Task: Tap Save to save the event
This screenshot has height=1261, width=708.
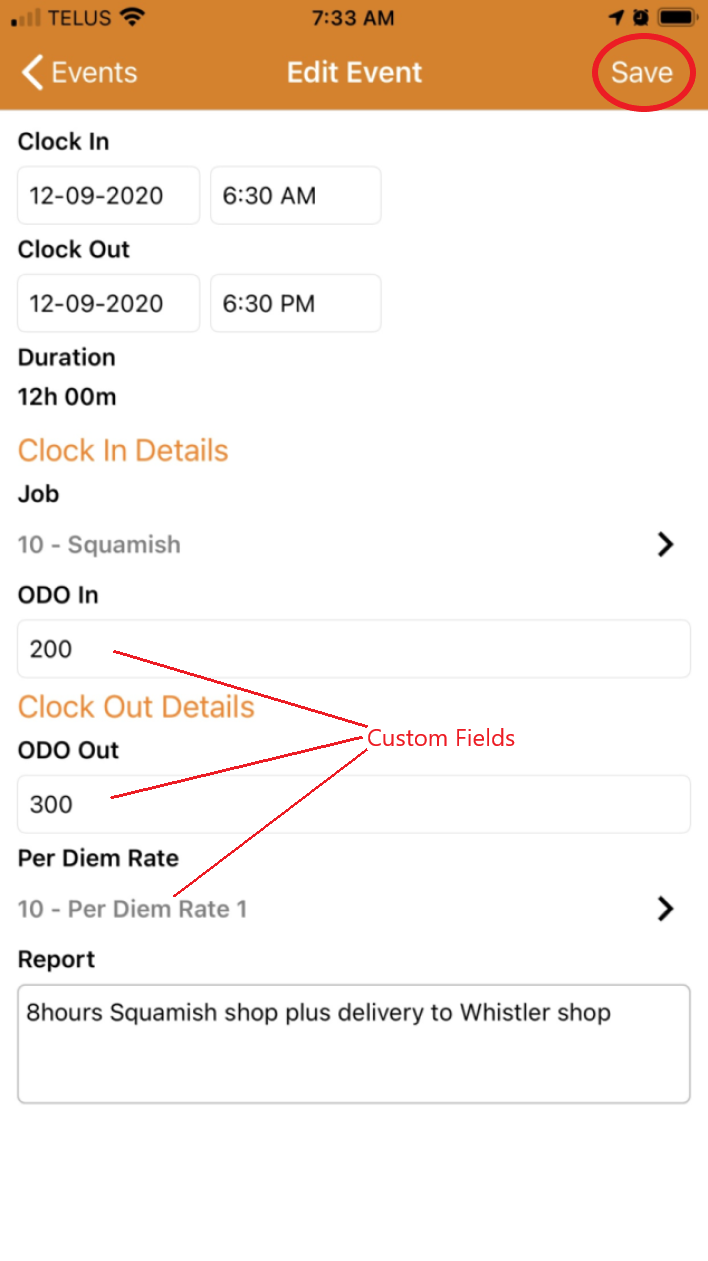Action: click(641, 72)
